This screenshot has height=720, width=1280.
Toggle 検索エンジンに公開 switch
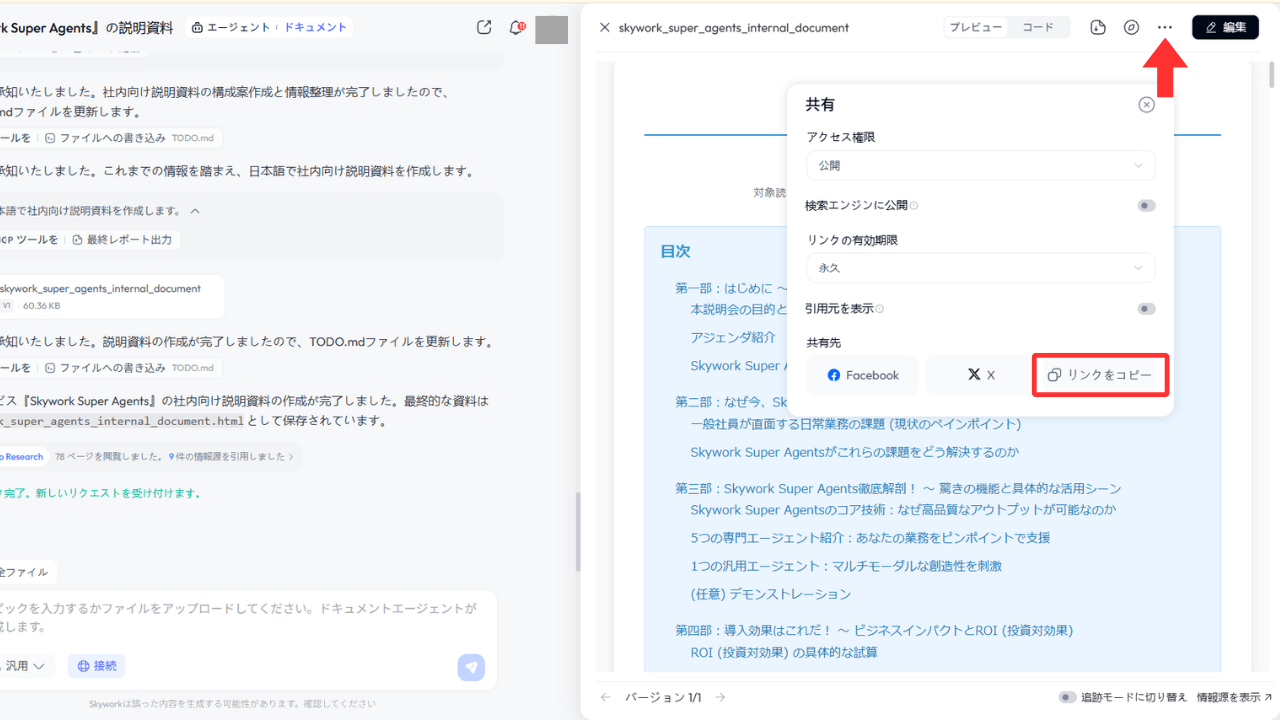1146,206
